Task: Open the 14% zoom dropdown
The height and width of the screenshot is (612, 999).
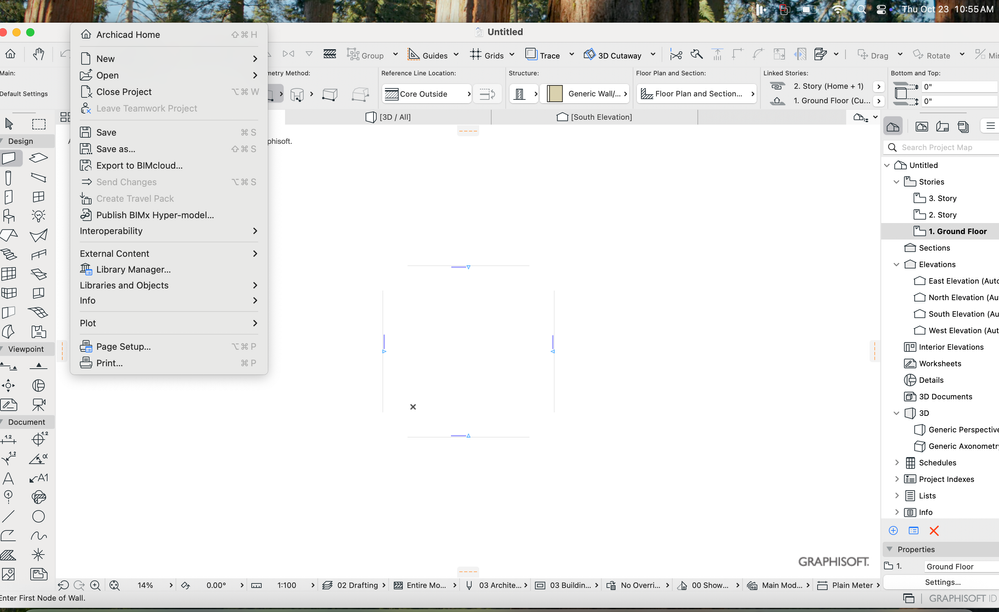Action: (152, 585)
